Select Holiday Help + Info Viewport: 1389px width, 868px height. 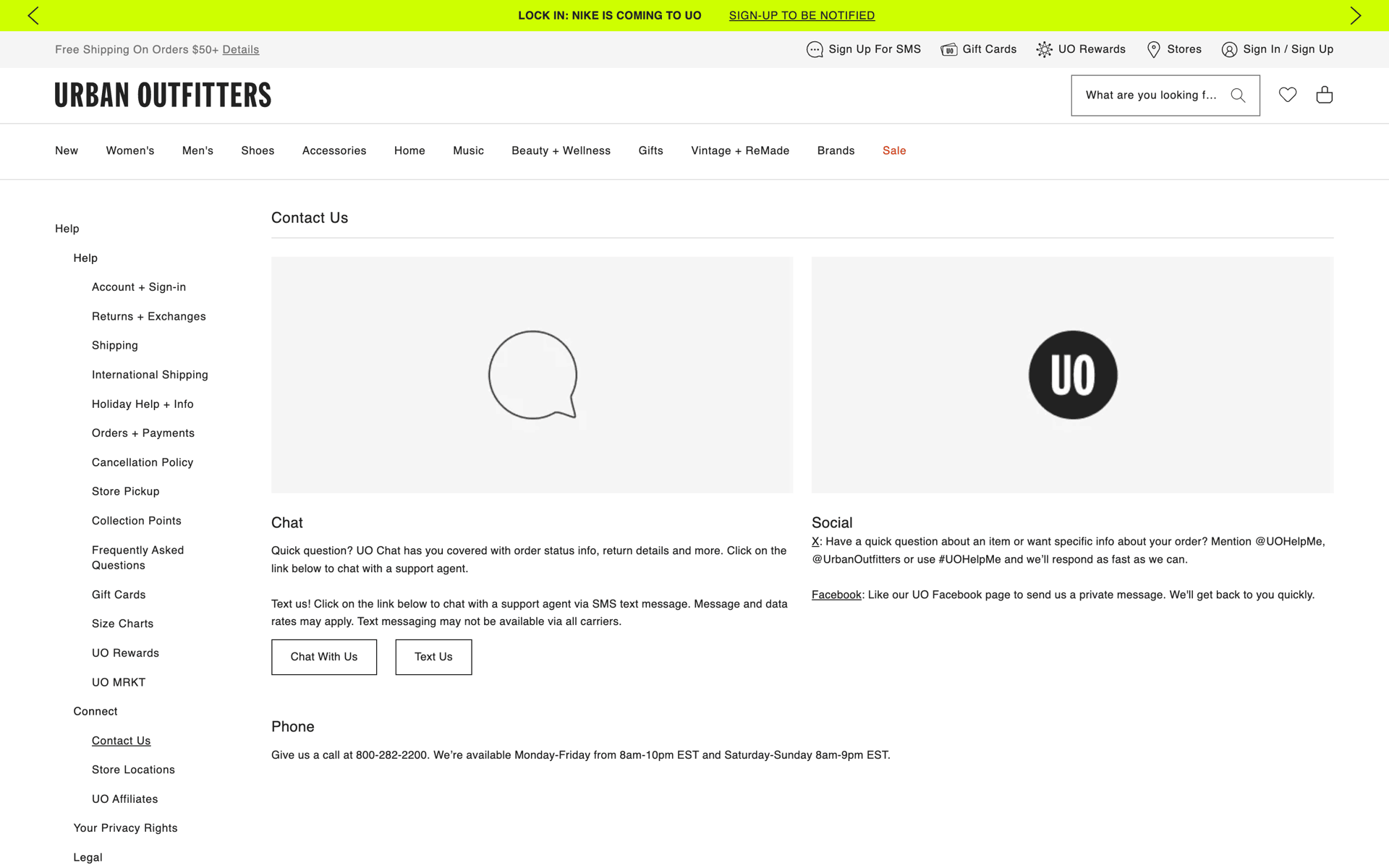(143, 404)
